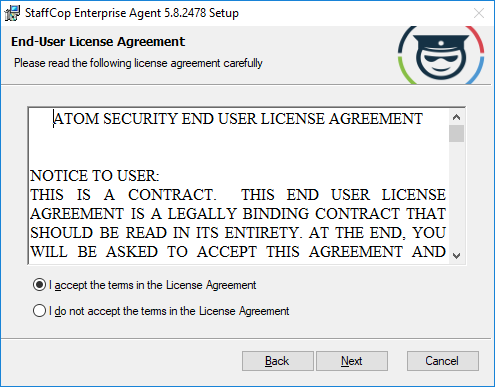Viewport: 495px width, 387px height.
Task: Click the "StaffCop Enterprise Agent 5.8.2478 Setup" title text
Action: pyautogui.click(x=132, y=13)
